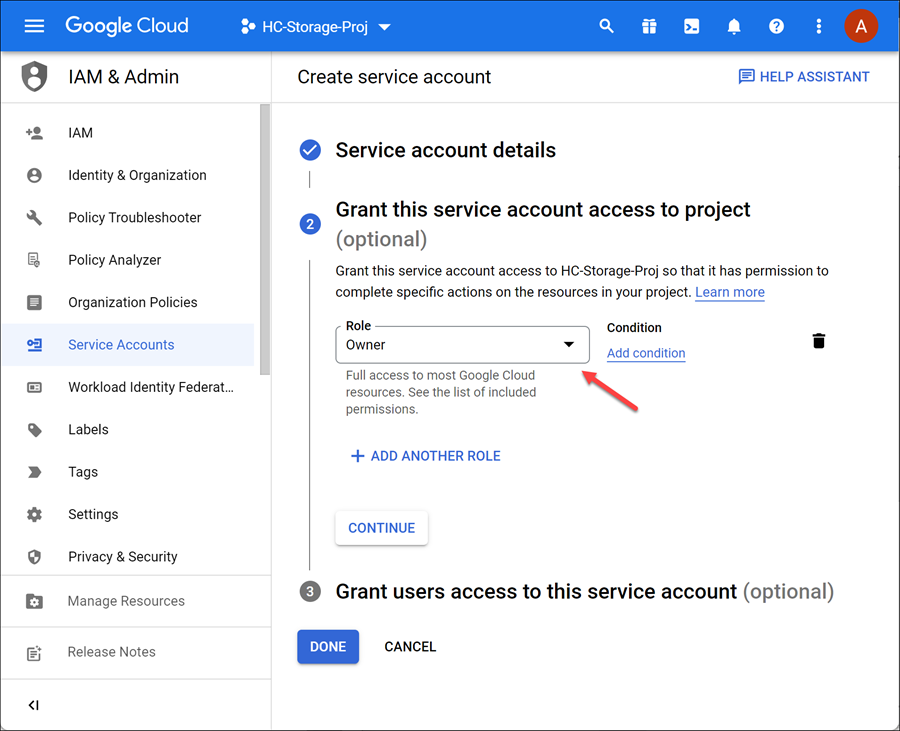Click the search magnifier icon
The height and width of the screenshot is (731, 900).
[606, 26]
